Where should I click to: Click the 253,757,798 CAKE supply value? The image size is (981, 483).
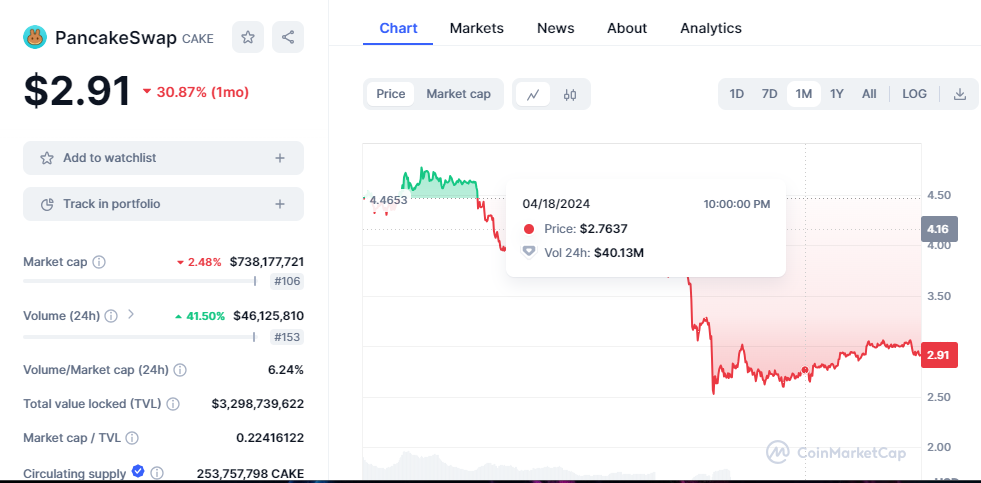point(250,473)
